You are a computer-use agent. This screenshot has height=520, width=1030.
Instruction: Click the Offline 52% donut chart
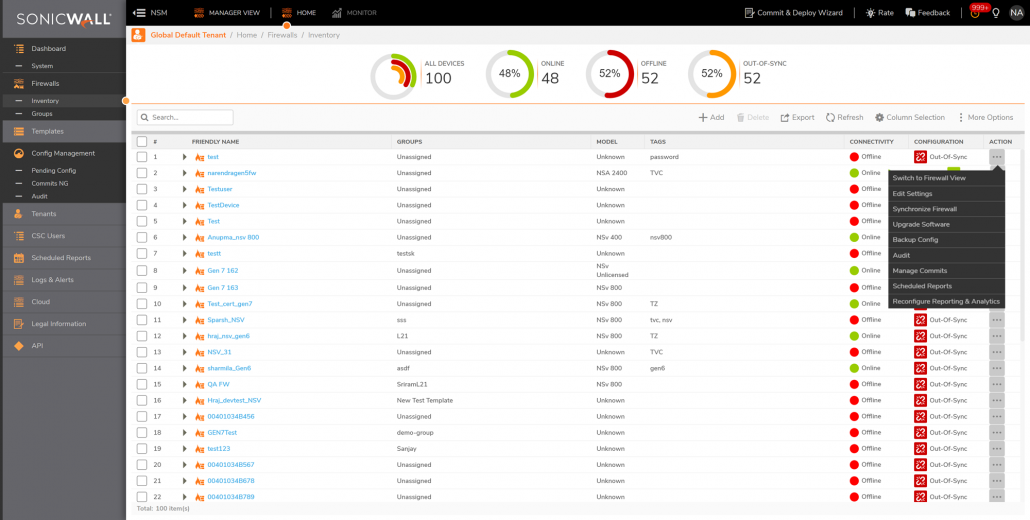click(x=610, y=74)
